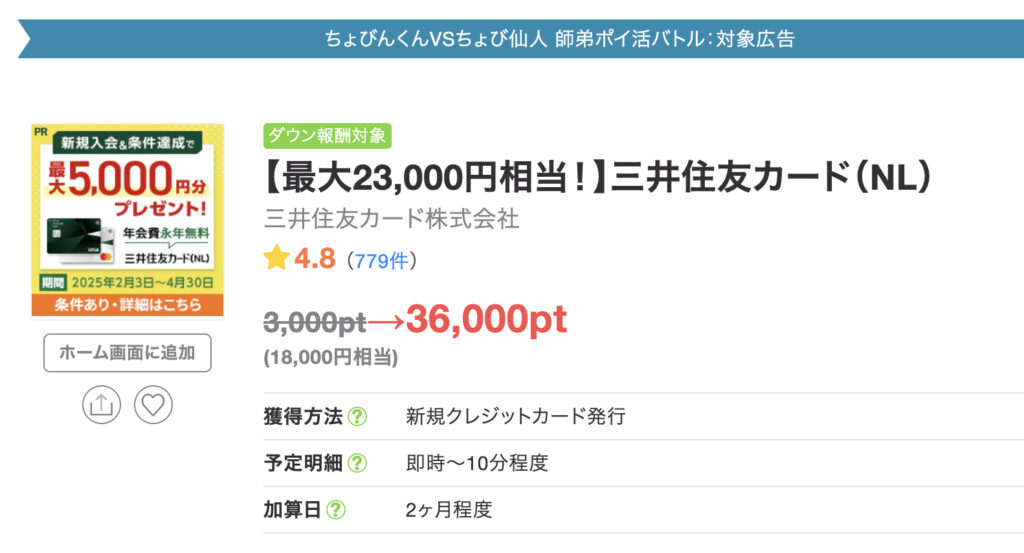The width and height of the screenshot is (1024, 553).
Task: Click the 4.8 rating score
Action: [315, 259]
